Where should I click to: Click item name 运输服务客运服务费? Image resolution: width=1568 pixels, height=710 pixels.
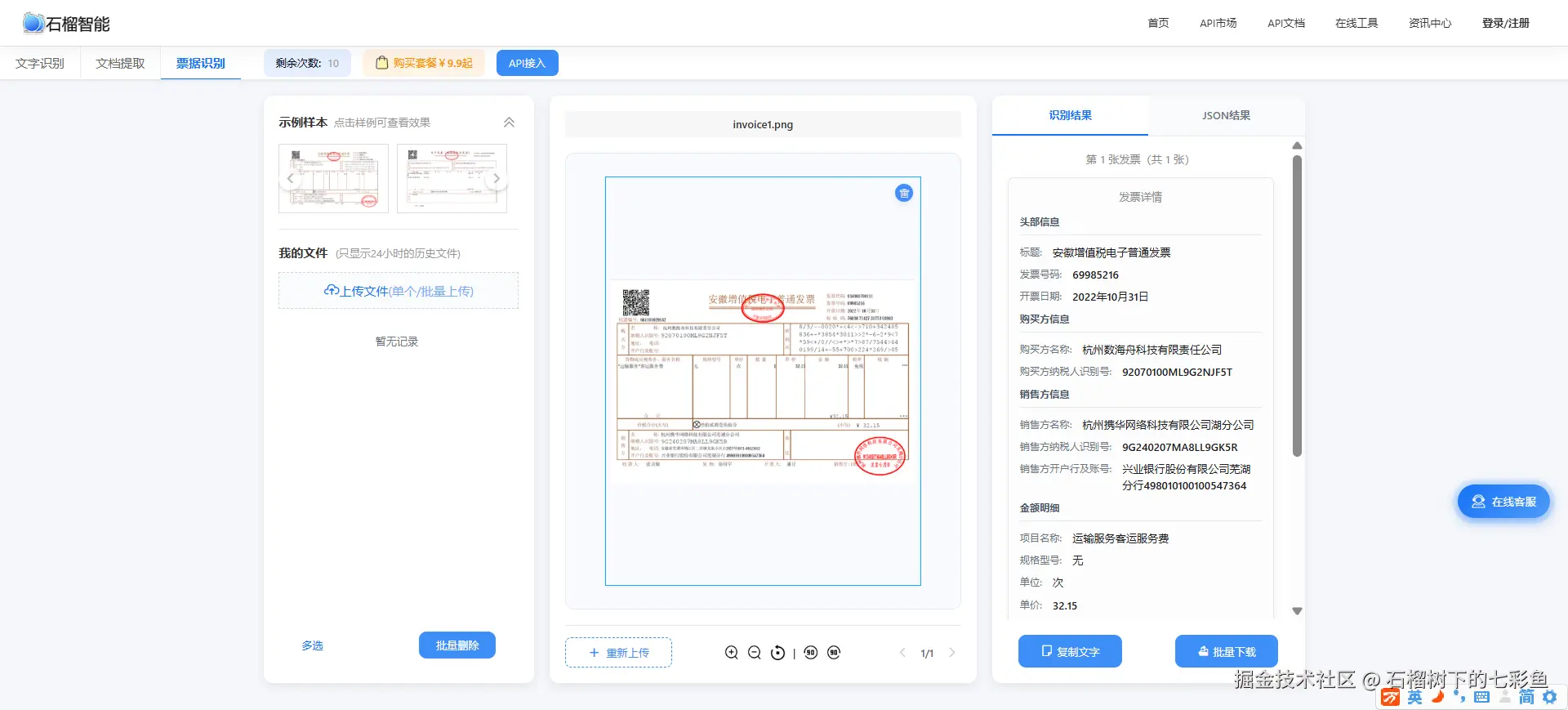tap(1120, 538)
